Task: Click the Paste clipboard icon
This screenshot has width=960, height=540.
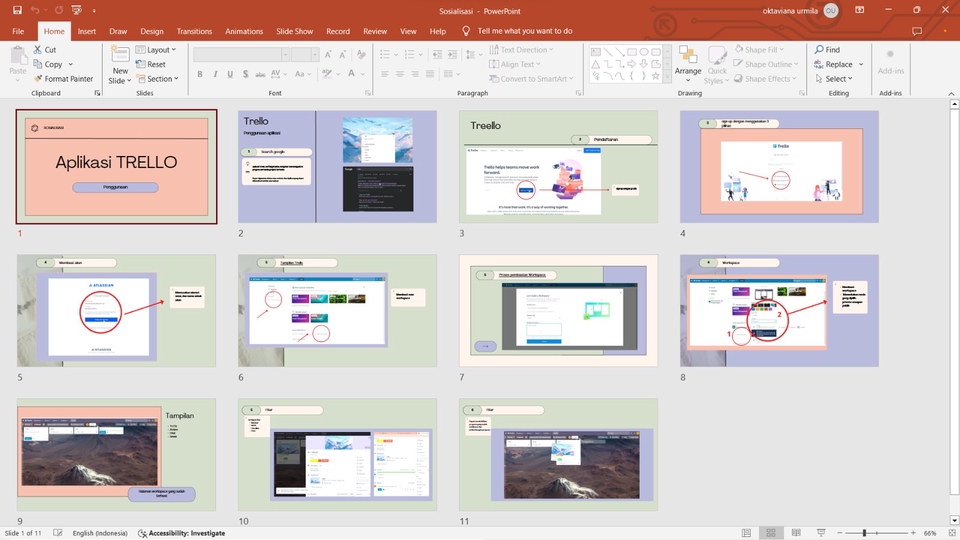Action: (x=18, y=56)
